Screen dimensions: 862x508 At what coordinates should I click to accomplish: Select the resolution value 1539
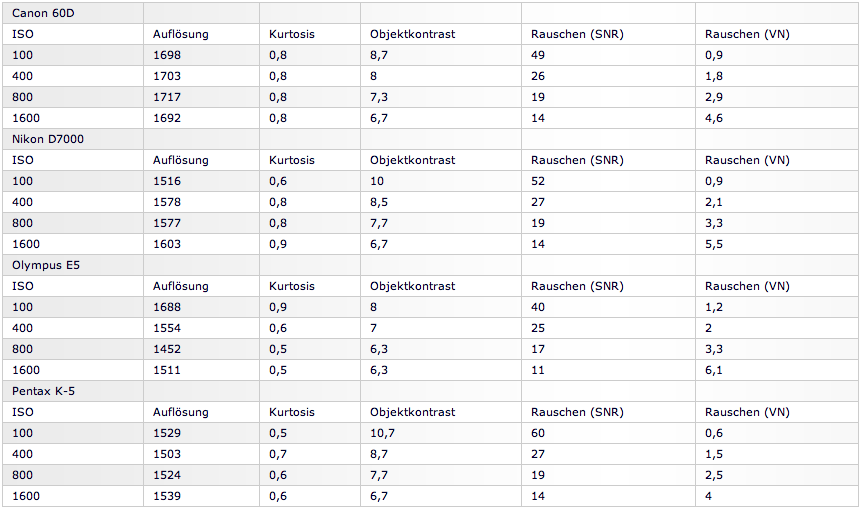click(167, 496)
